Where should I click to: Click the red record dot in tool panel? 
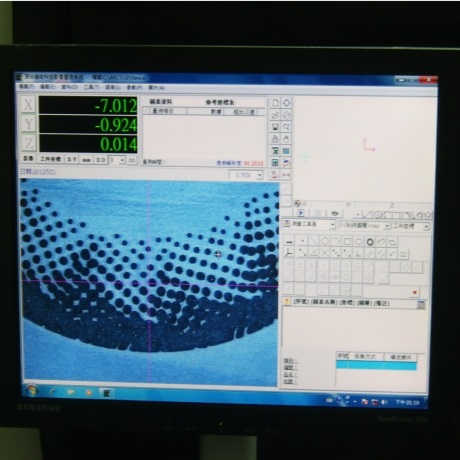click(414, 292)
